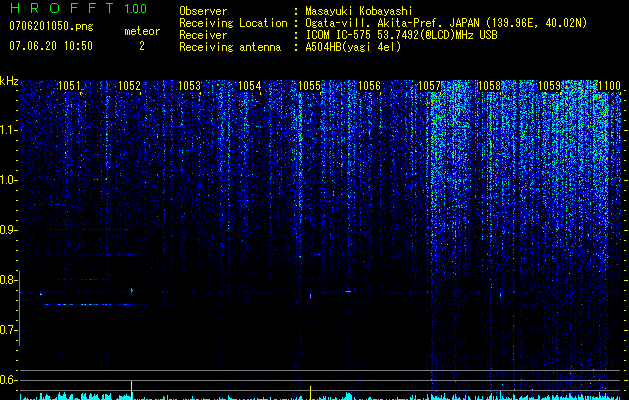Click the 'Receiving antenna' label
Image resolution: width=629 pixels, height=400 pixels.
click(x=230, y=47)
